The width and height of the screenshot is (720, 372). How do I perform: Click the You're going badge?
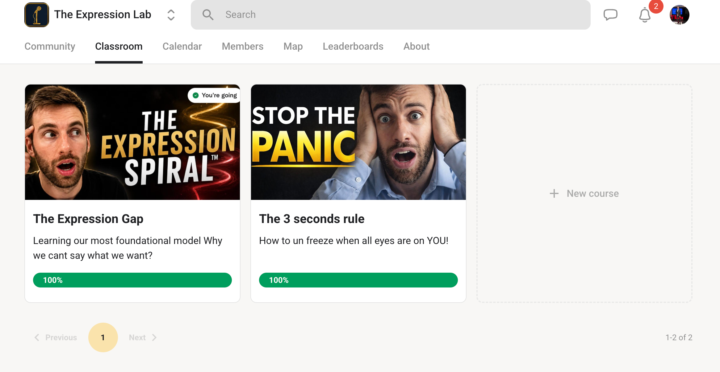214,96
